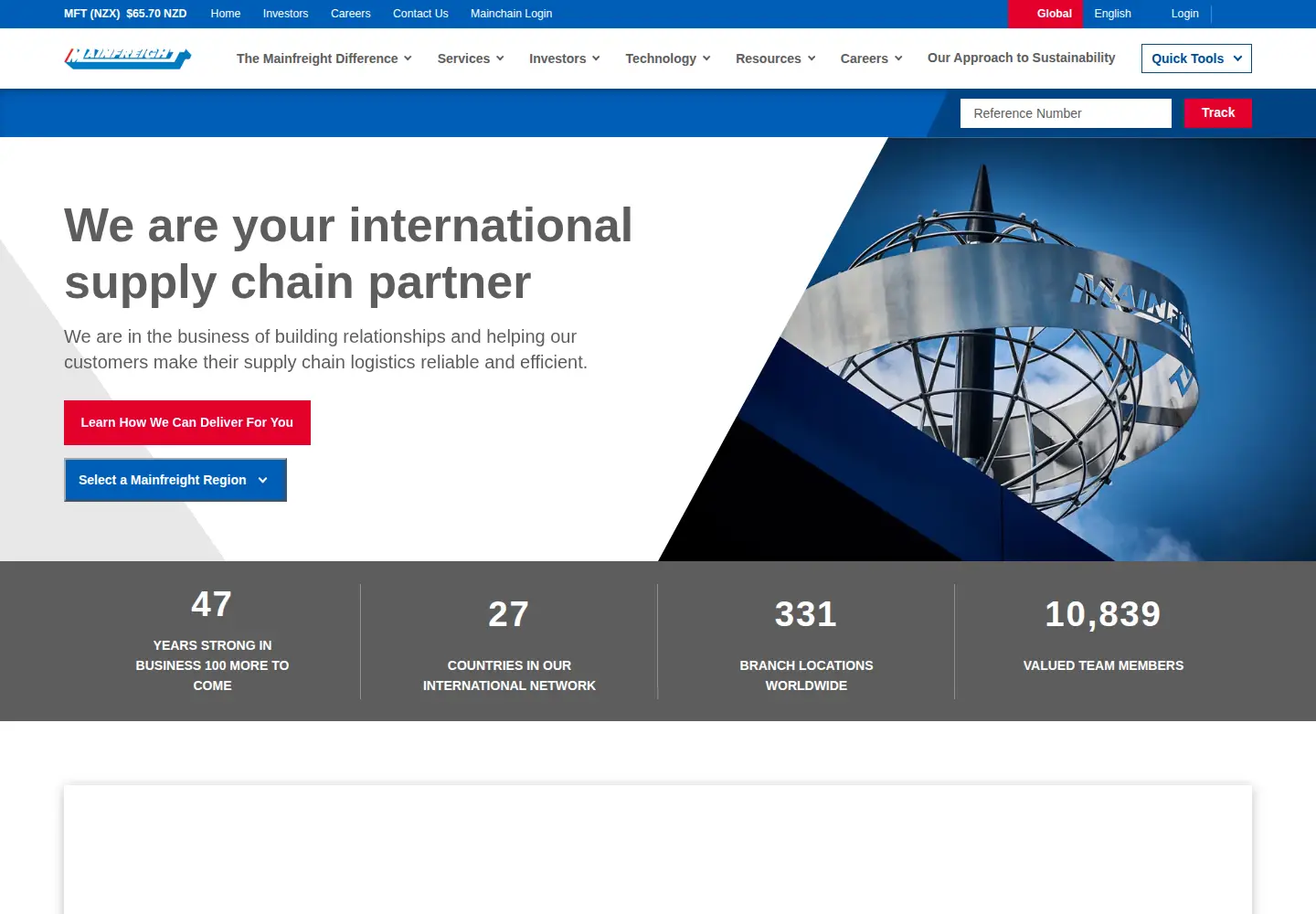The height and width of the screenshot is (914, 1316).
Task: Click the red Track button
Action: pos(1218,112)
